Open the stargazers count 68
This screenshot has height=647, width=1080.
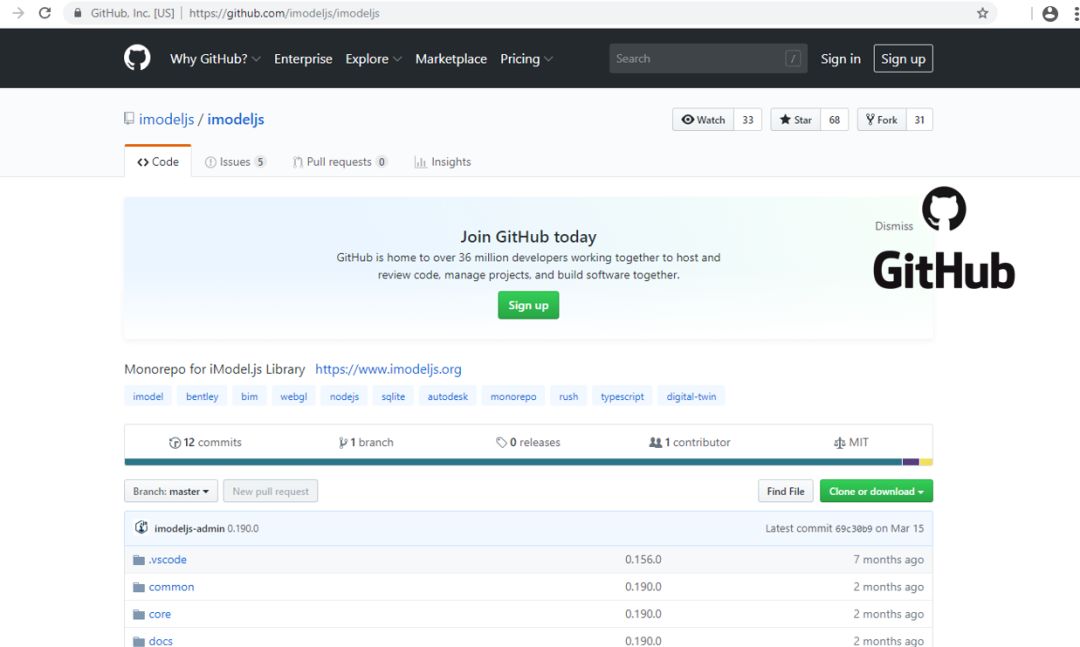tap(835, 120)
